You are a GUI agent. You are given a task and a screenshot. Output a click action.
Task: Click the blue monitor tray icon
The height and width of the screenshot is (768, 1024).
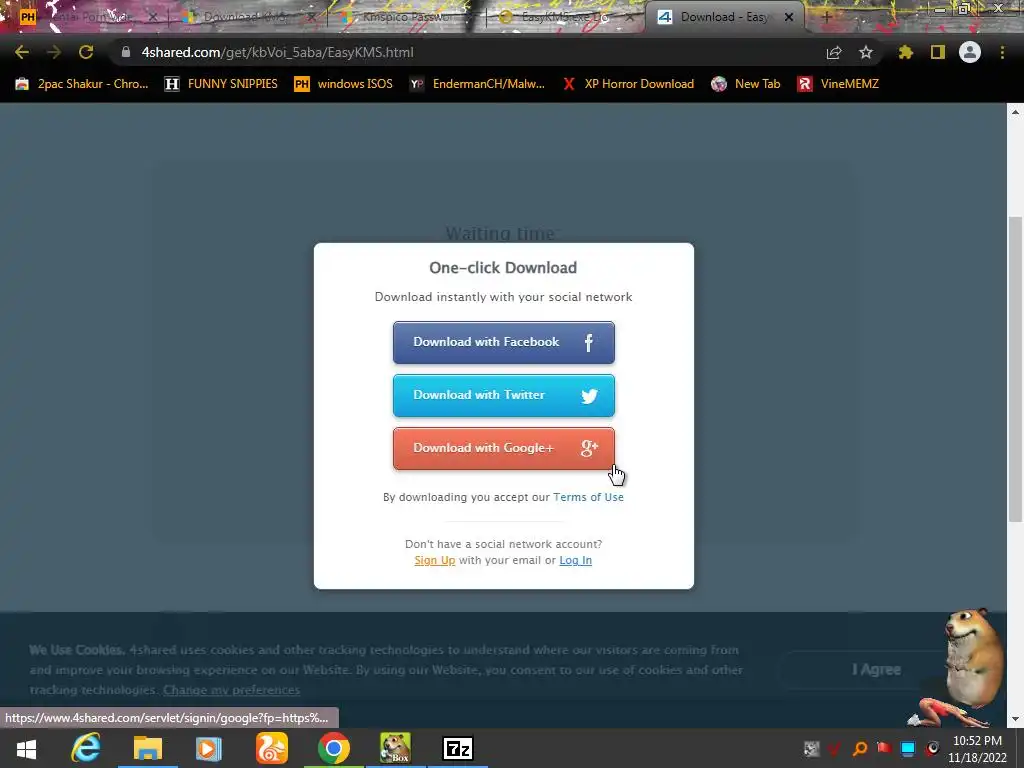(x=908, y=749)
